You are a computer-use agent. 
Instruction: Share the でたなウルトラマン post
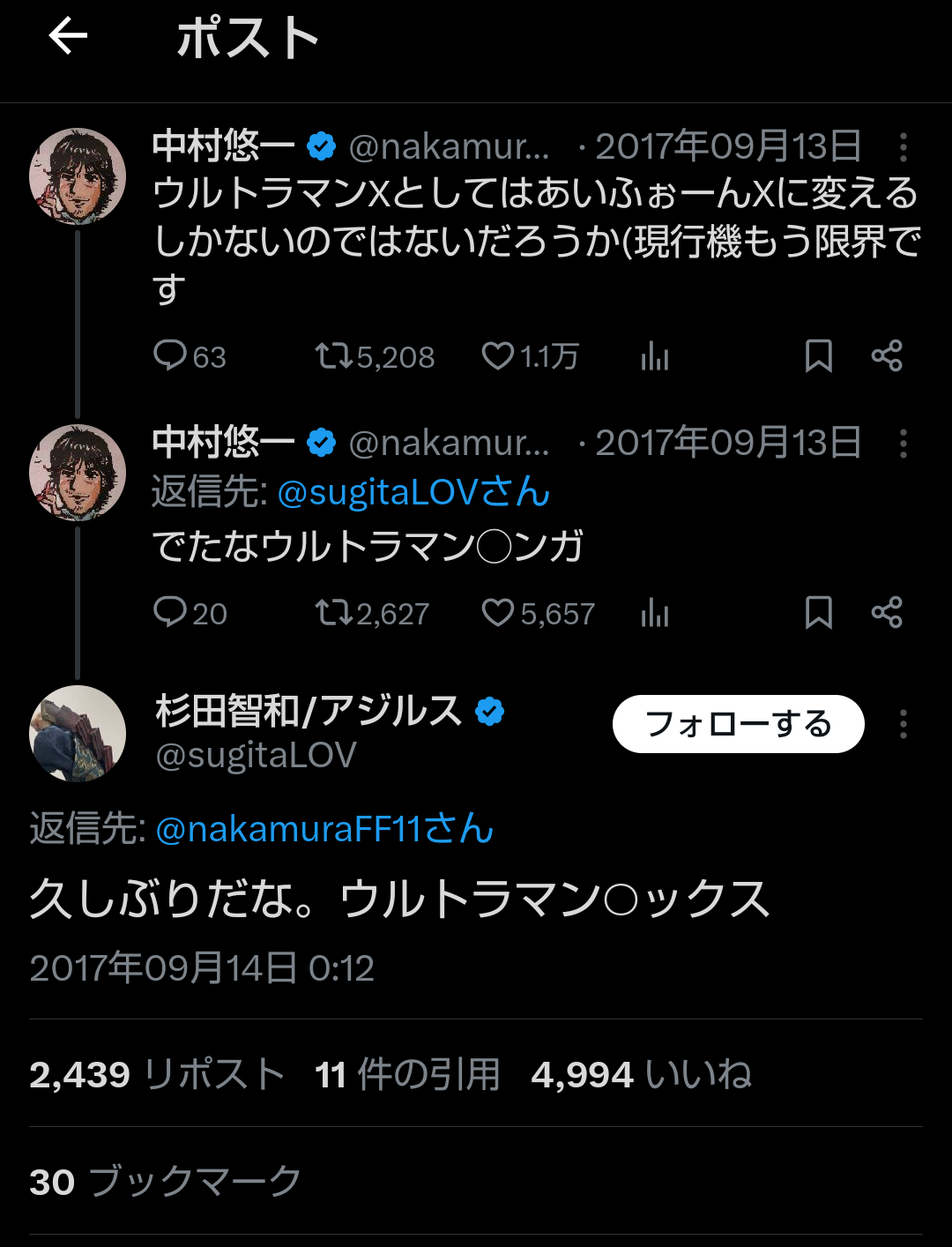pyautogui.click(x=887, y=612)
